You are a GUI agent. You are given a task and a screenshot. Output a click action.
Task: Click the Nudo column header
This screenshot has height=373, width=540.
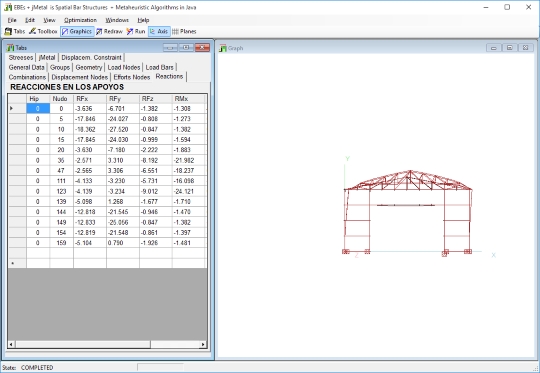(x=61, y=99)
